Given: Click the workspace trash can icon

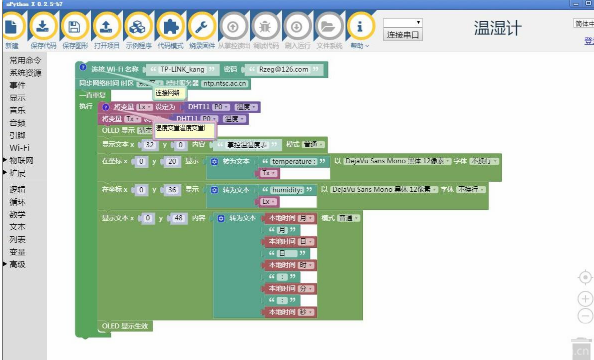Looking at the screenshot, I should [582, 348].
